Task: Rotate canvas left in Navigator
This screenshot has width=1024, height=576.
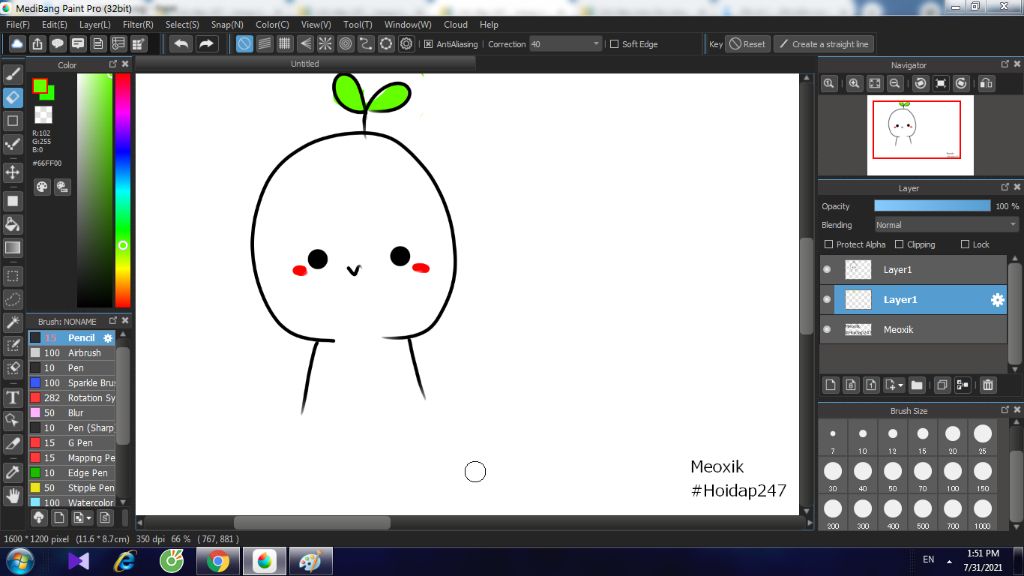Action: point(920,84)
